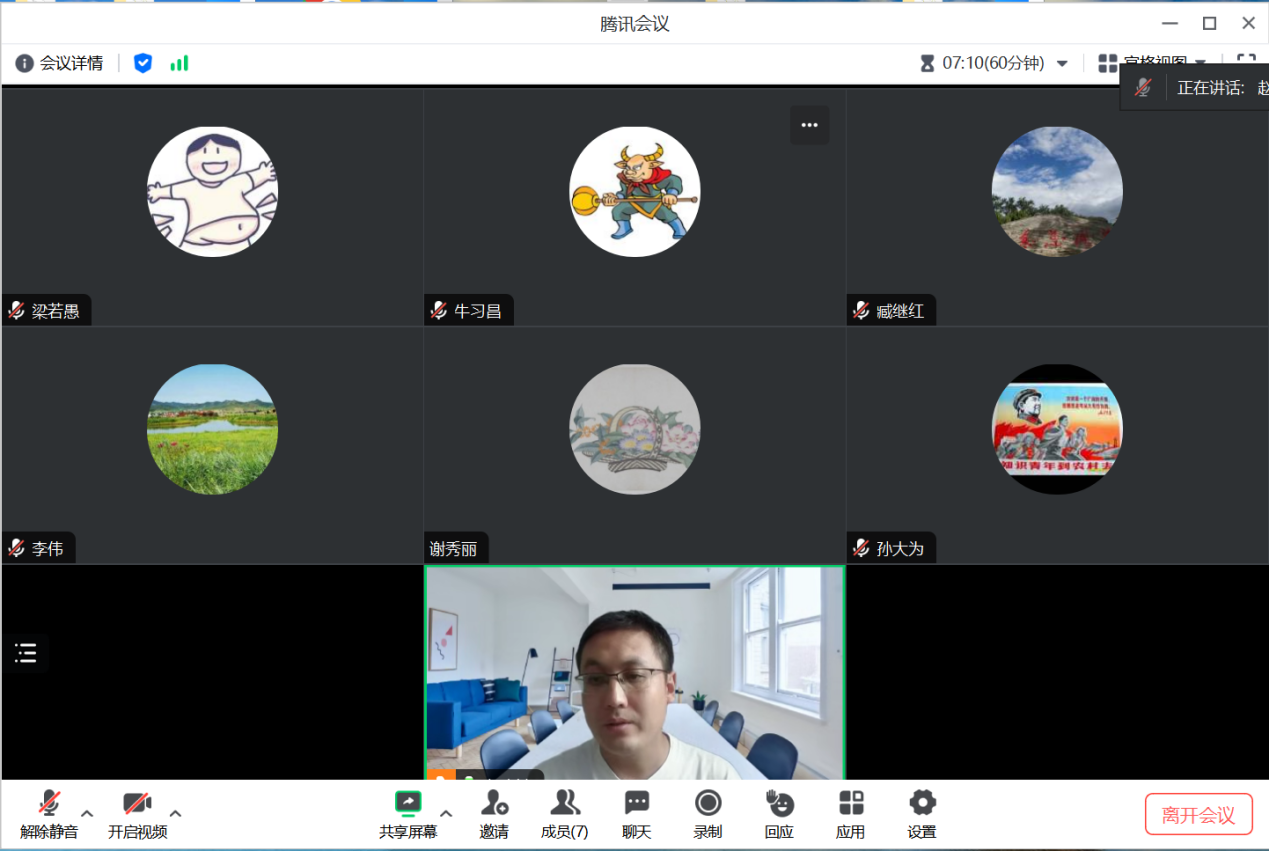
Task: Expand the meeting timer 07:10 dropdown
Action: coord(1062,64)
